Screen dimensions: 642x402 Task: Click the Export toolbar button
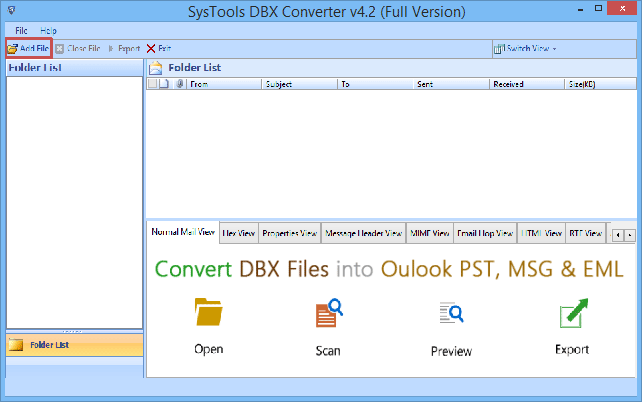[124, 48]
